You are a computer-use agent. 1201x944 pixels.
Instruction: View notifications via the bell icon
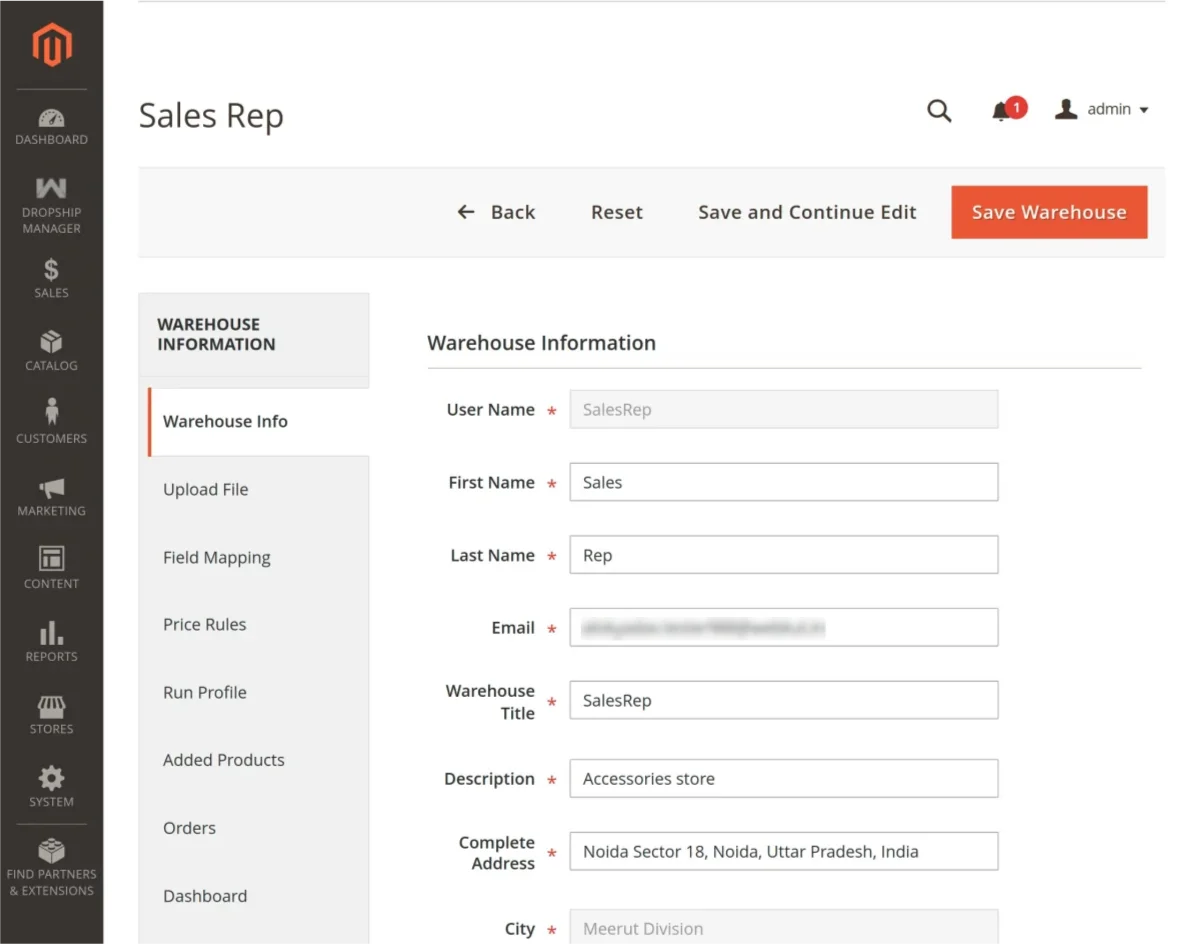point(1003,111)
